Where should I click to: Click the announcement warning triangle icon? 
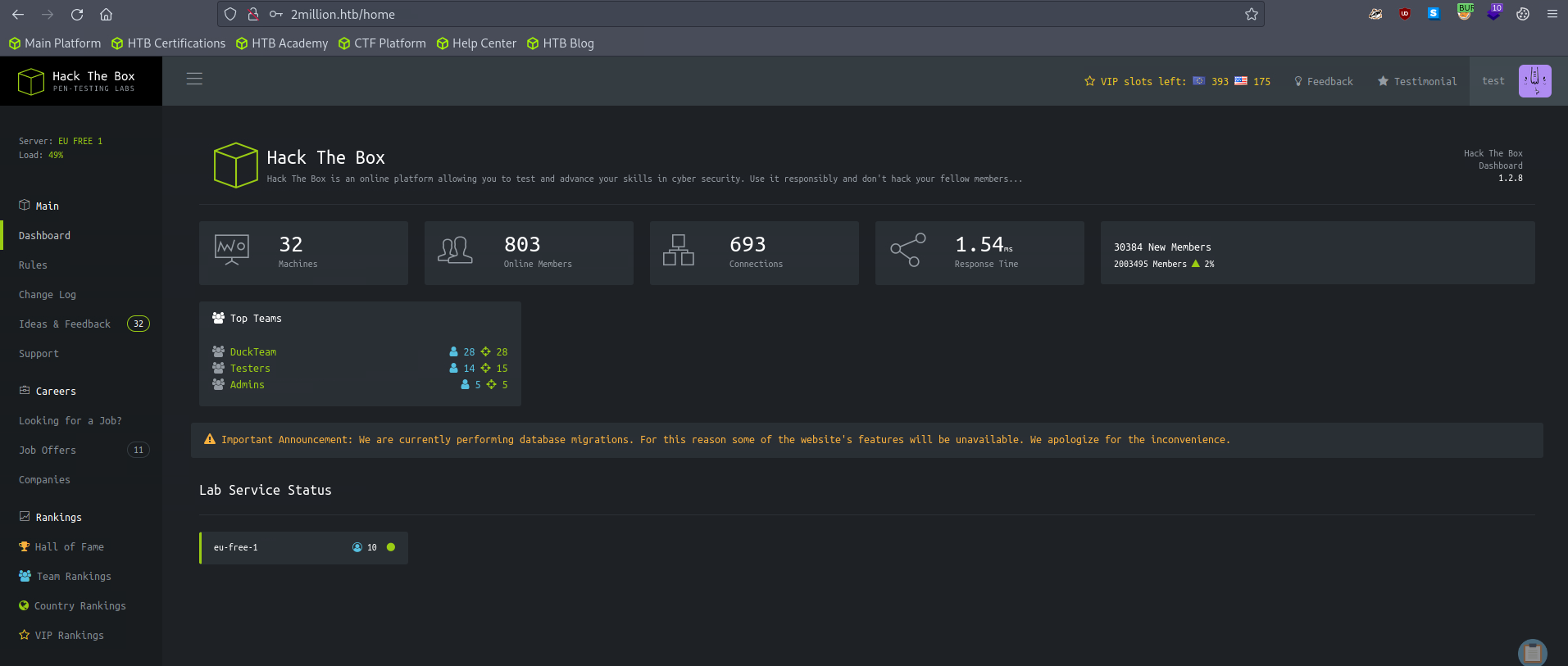point(210,439)
